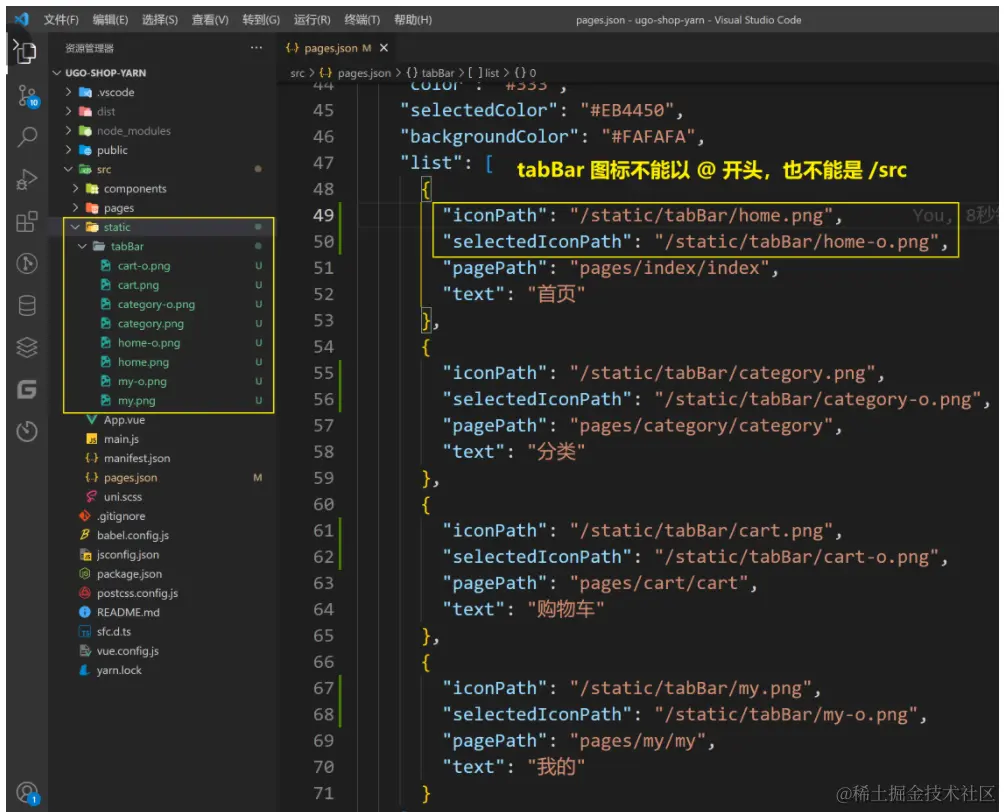Click line number 49 in gutter
Screen dimensions: 1004x812
323,215
